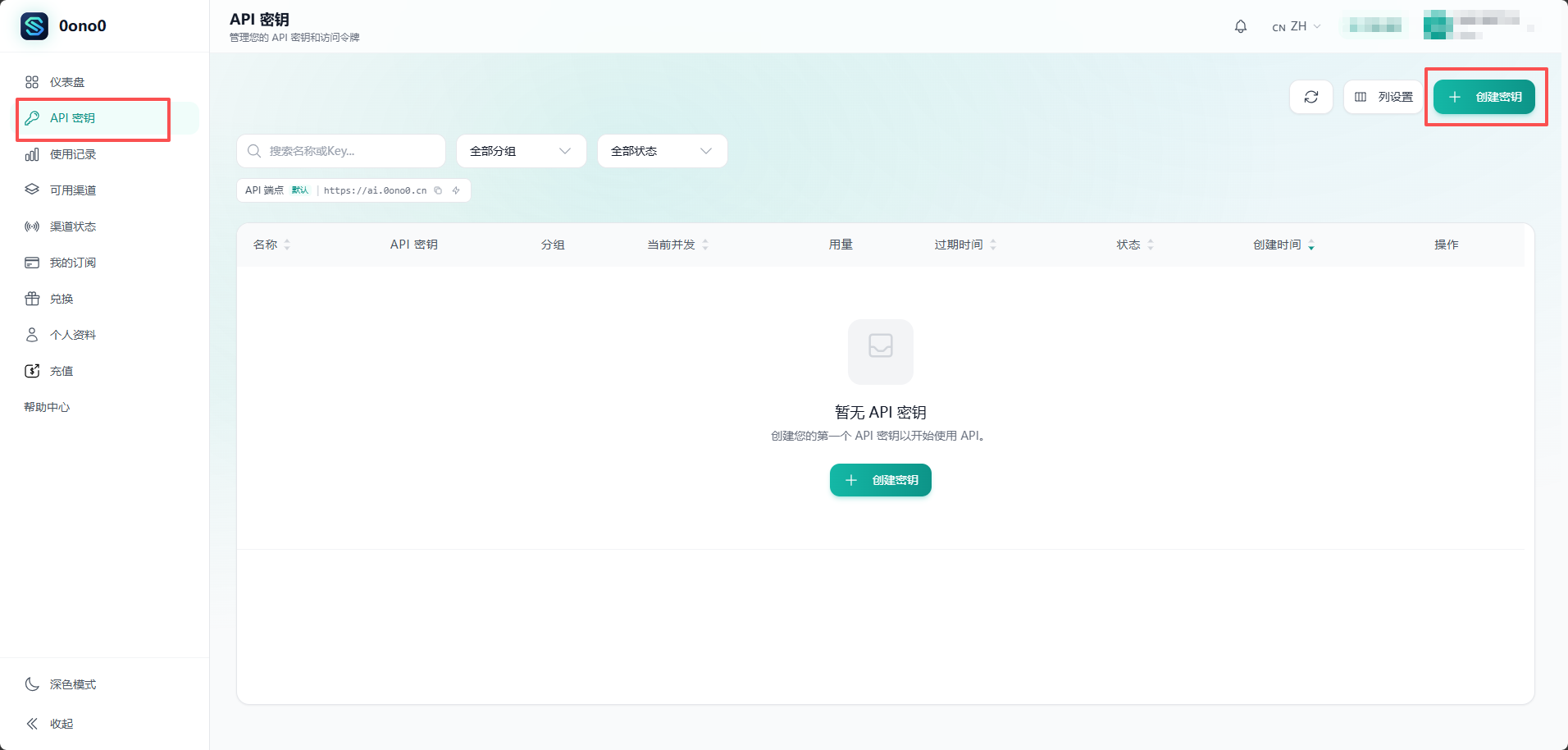This screenshot has width=1568, height=750.
Task: Click the lightning icon beside endpoint
Action: pos(456,190)
